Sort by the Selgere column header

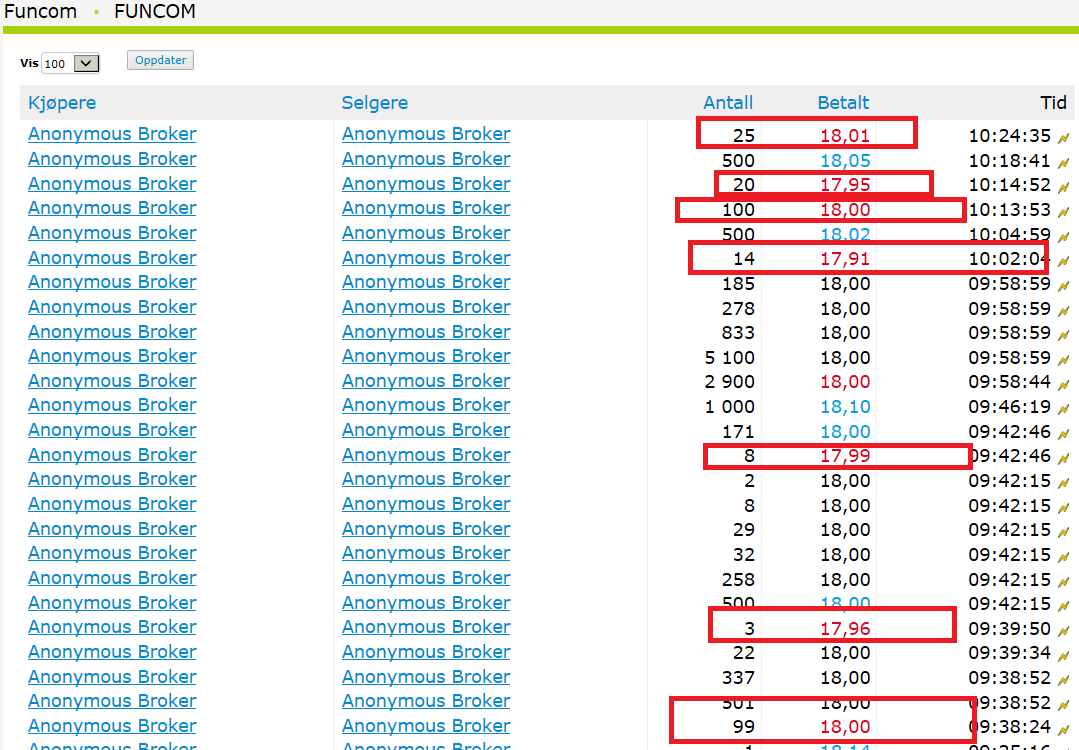pyautogui.click(x=375, y=103)
